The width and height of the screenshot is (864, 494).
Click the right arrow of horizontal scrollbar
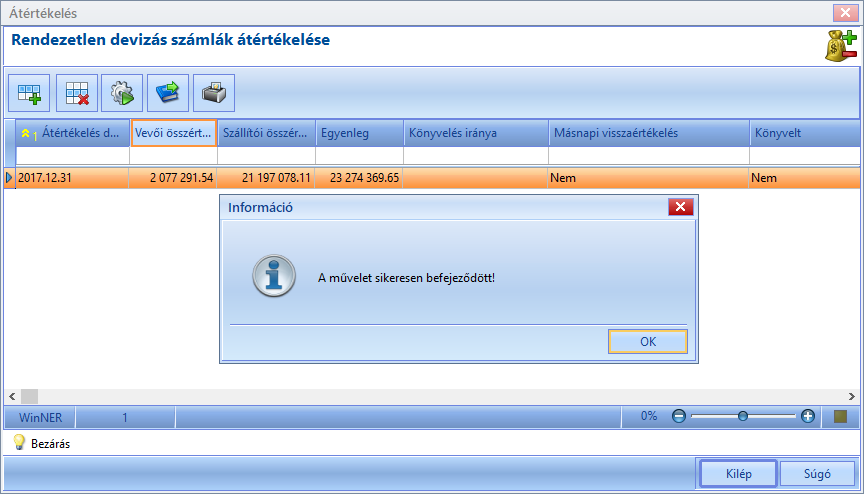point(851,397)
